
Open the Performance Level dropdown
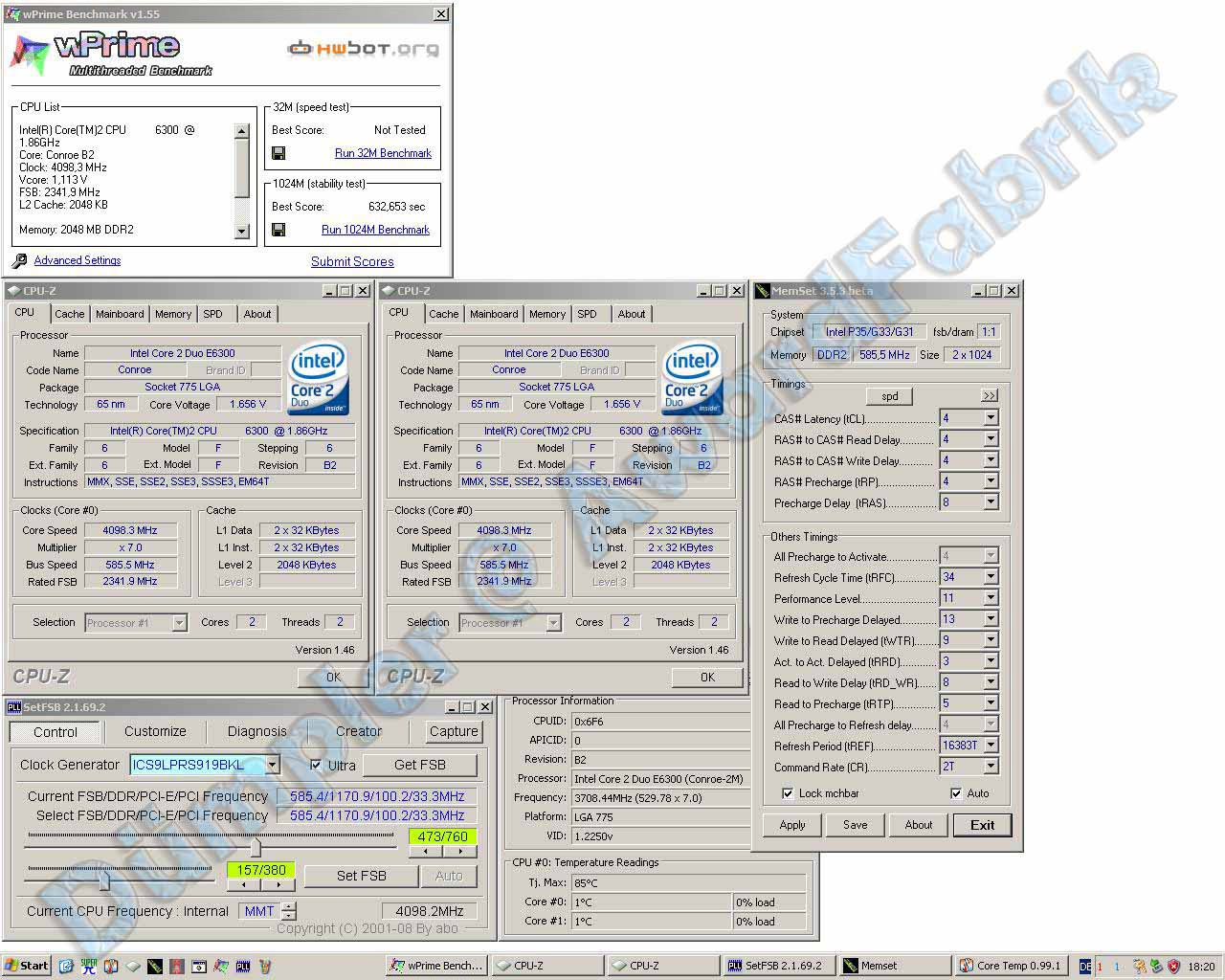tap(991, 598)
